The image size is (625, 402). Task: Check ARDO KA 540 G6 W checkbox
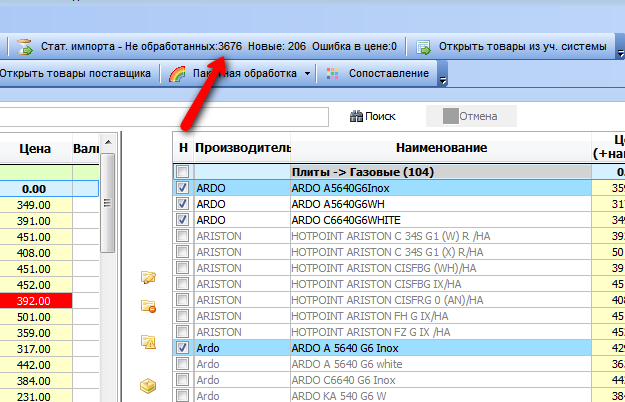click(183, 396)
